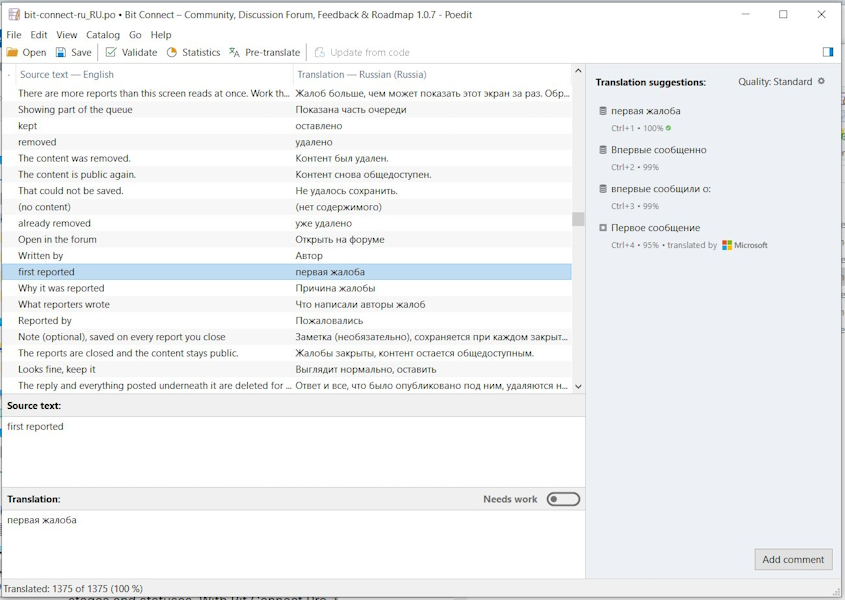Open the Help menu
The width and height of the screenshot is (845, 600).
point(161,35)
